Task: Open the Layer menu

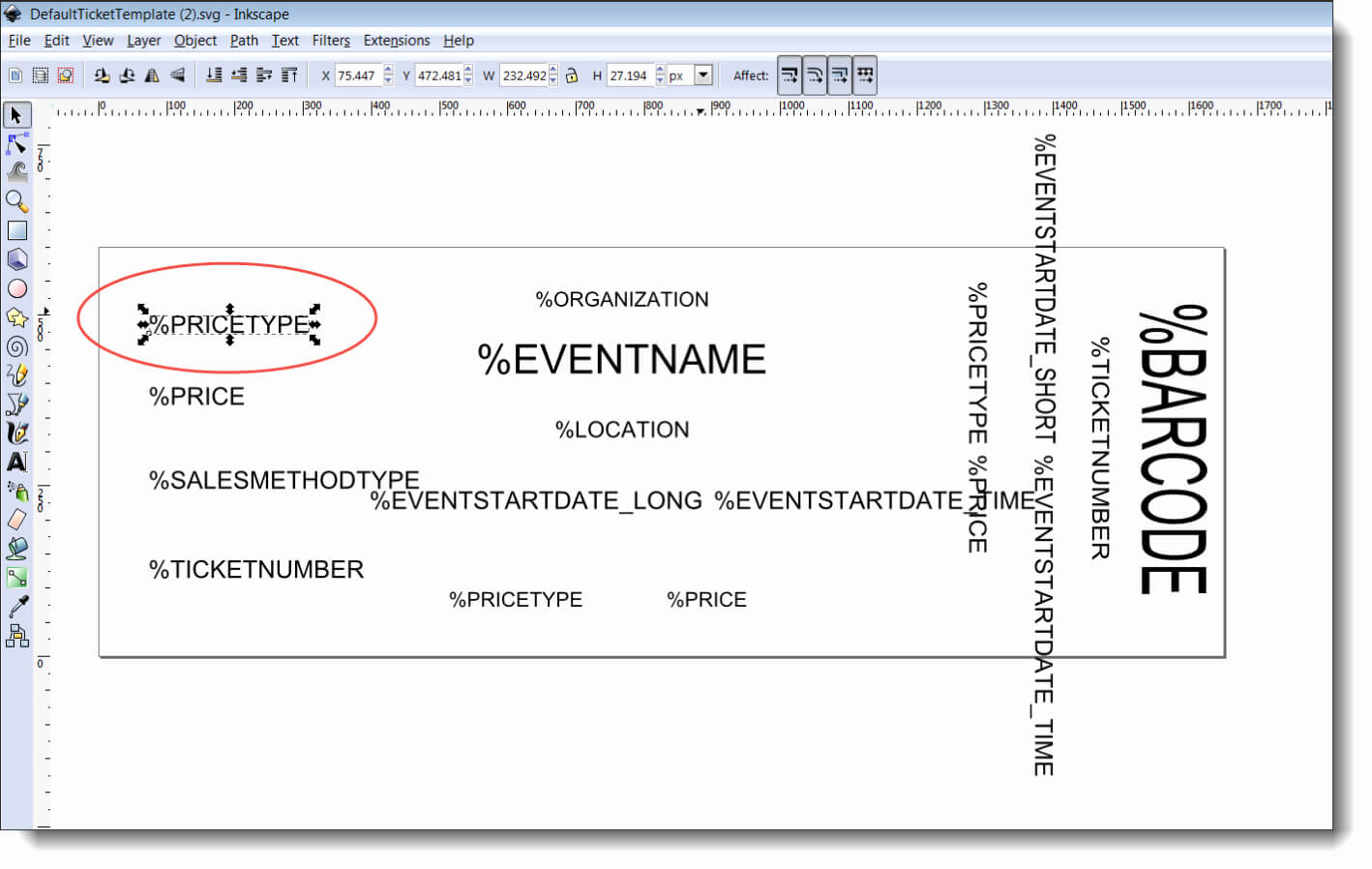Action: 143,41
